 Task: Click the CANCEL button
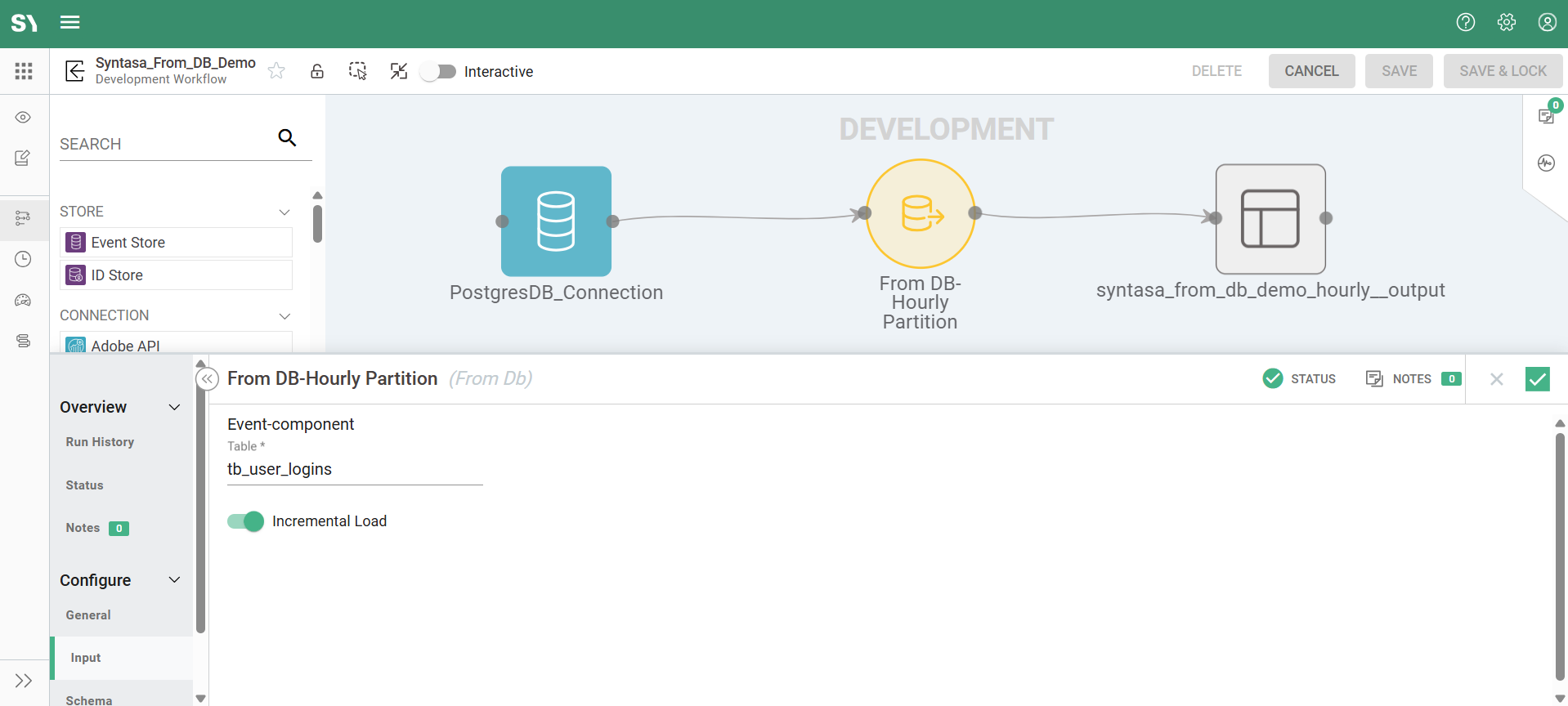pos(1311,71)
